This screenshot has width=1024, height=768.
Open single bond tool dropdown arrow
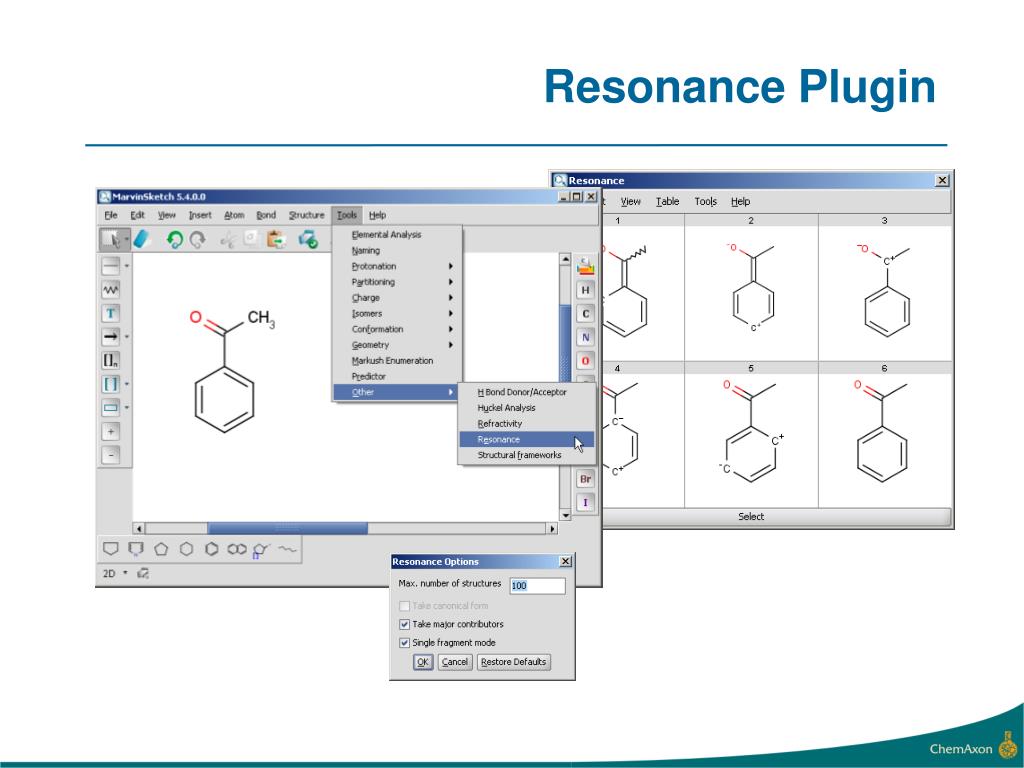point(127,266)
